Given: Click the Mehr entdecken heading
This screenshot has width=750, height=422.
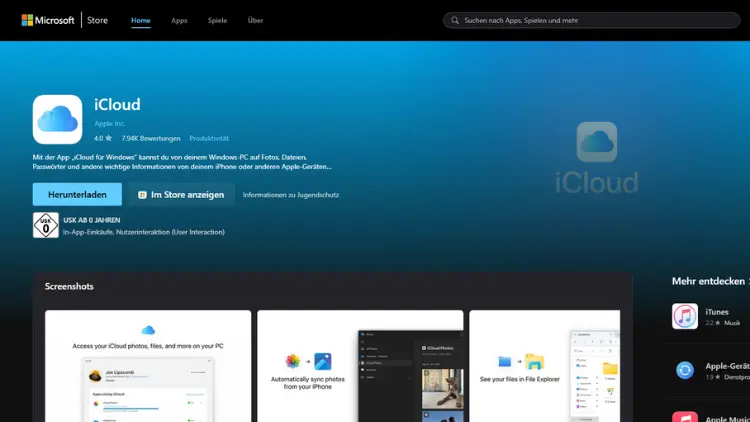Looking at the screenshot, I should 708,281.
